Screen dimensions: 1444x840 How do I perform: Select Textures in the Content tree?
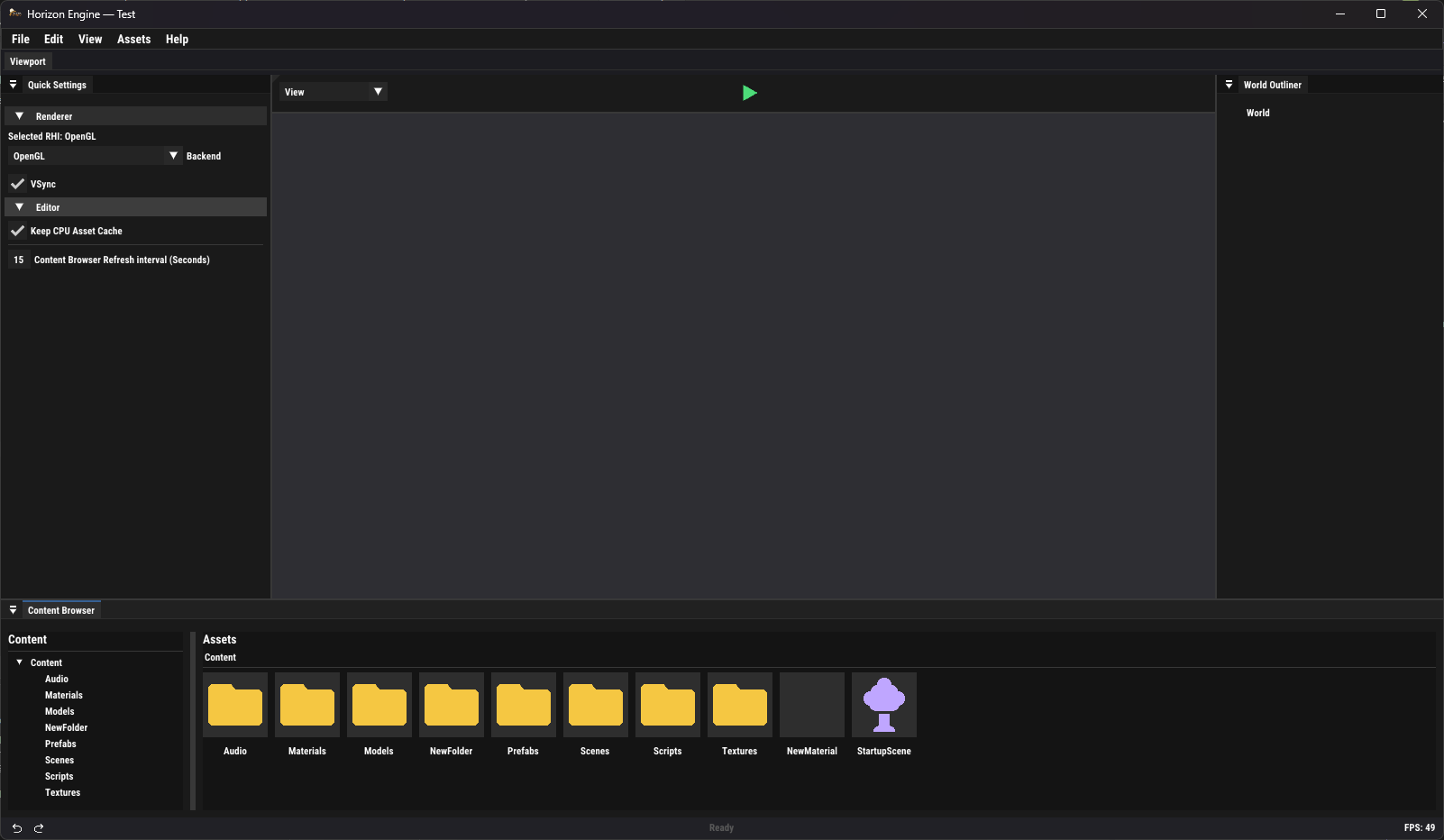pos(63,792)
